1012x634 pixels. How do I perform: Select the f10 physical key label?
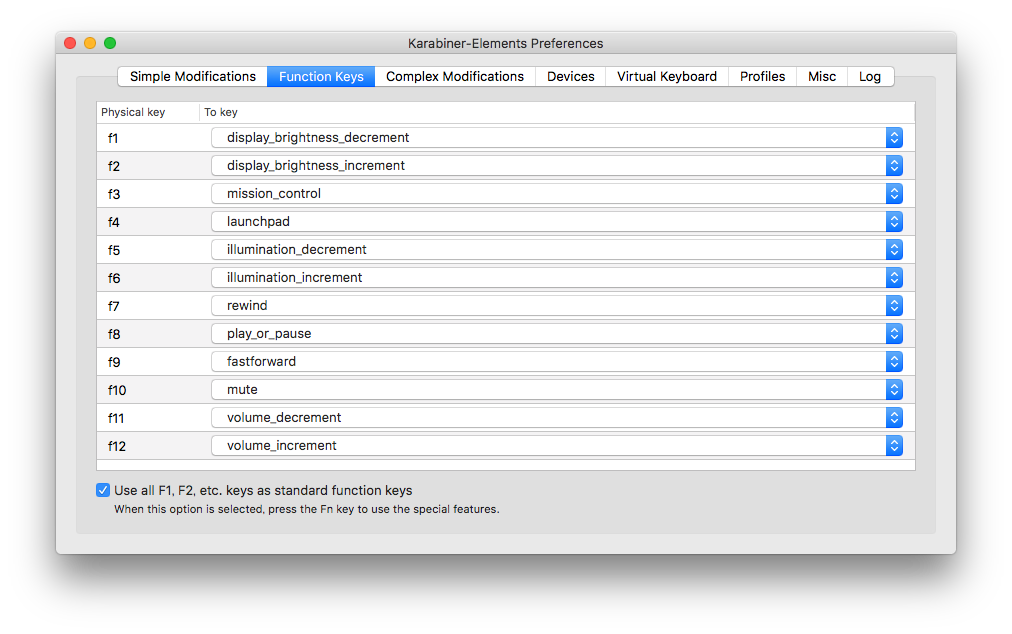(117, 390)
